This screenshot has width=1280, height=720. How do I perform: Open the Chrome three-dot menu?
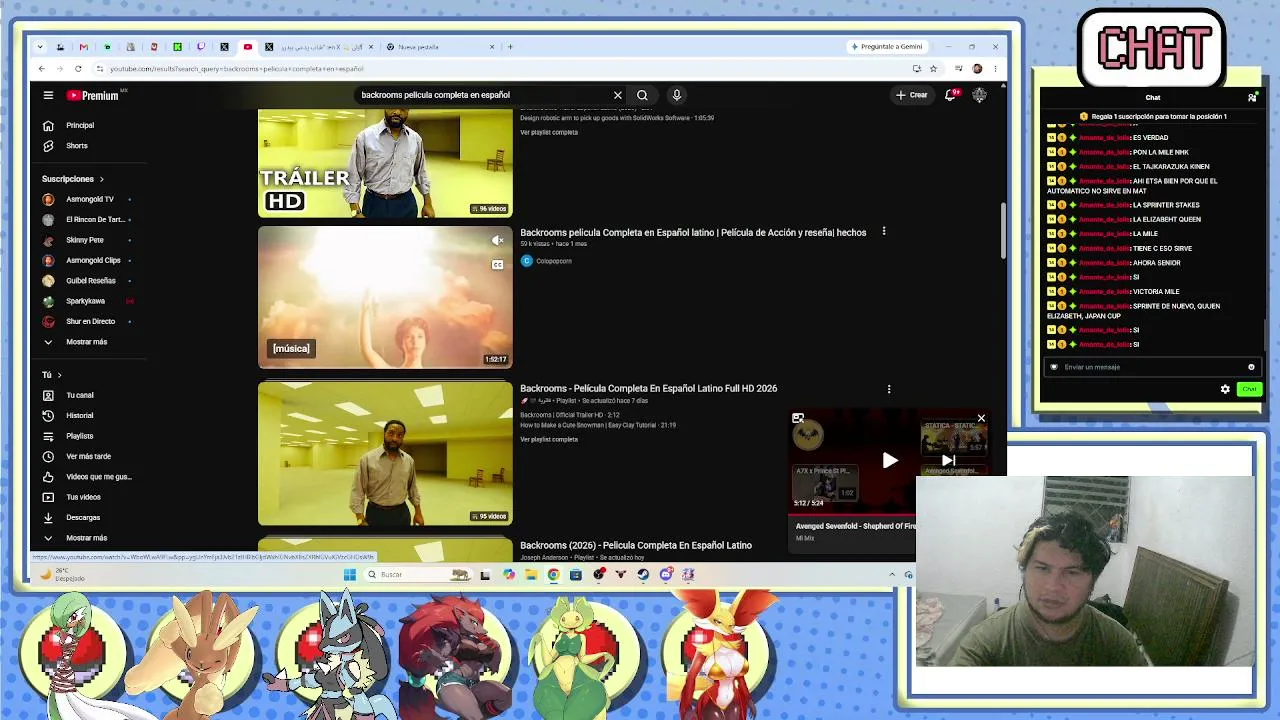click(995, 69)
